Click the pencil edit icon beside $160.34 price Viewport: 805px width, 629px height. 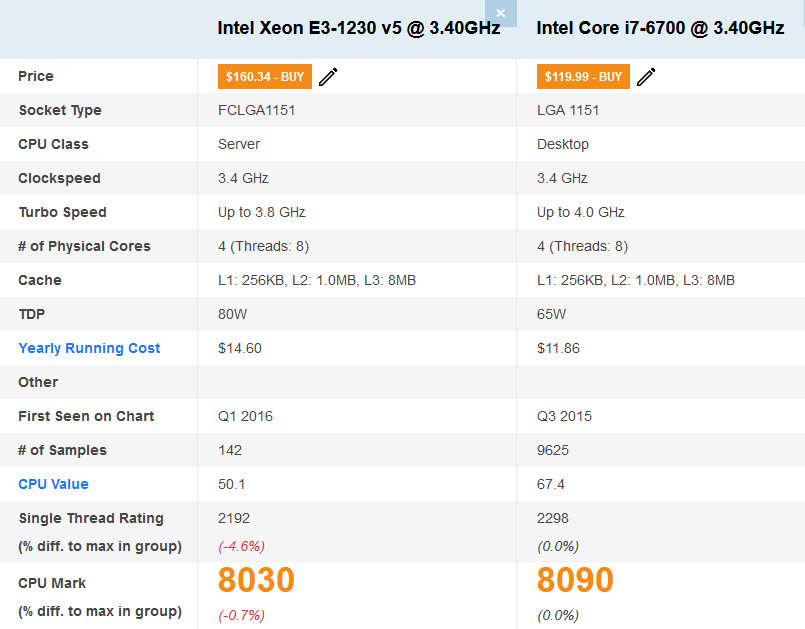pos(328,77)
